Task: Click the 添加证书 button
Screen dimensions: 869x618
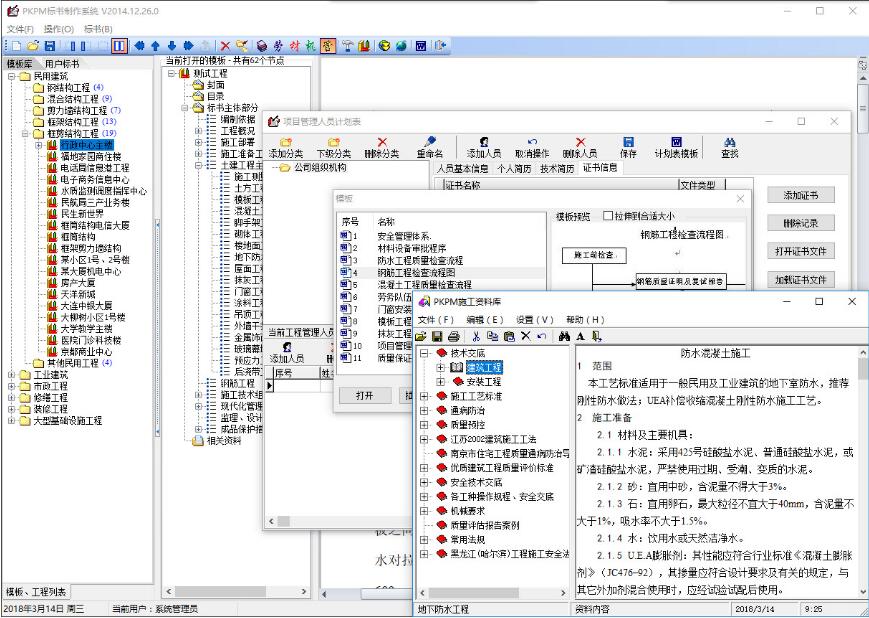Action: tap(801, 195)
